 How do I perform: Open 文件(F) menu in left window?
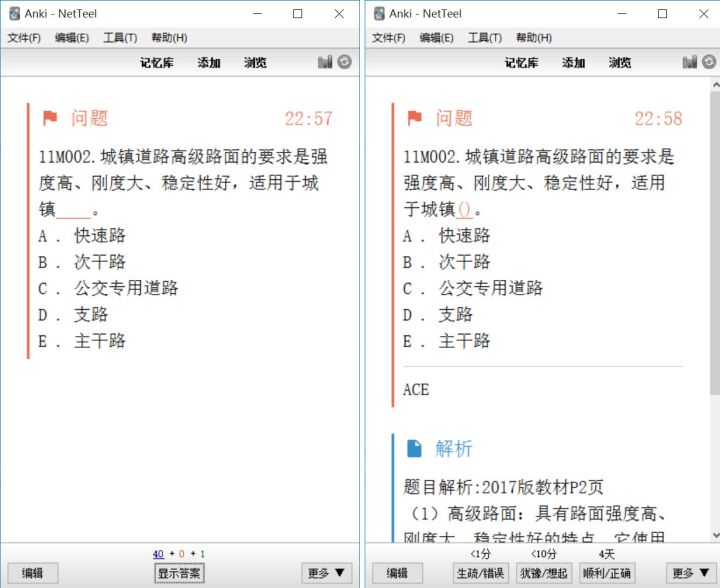pos(24,38)
